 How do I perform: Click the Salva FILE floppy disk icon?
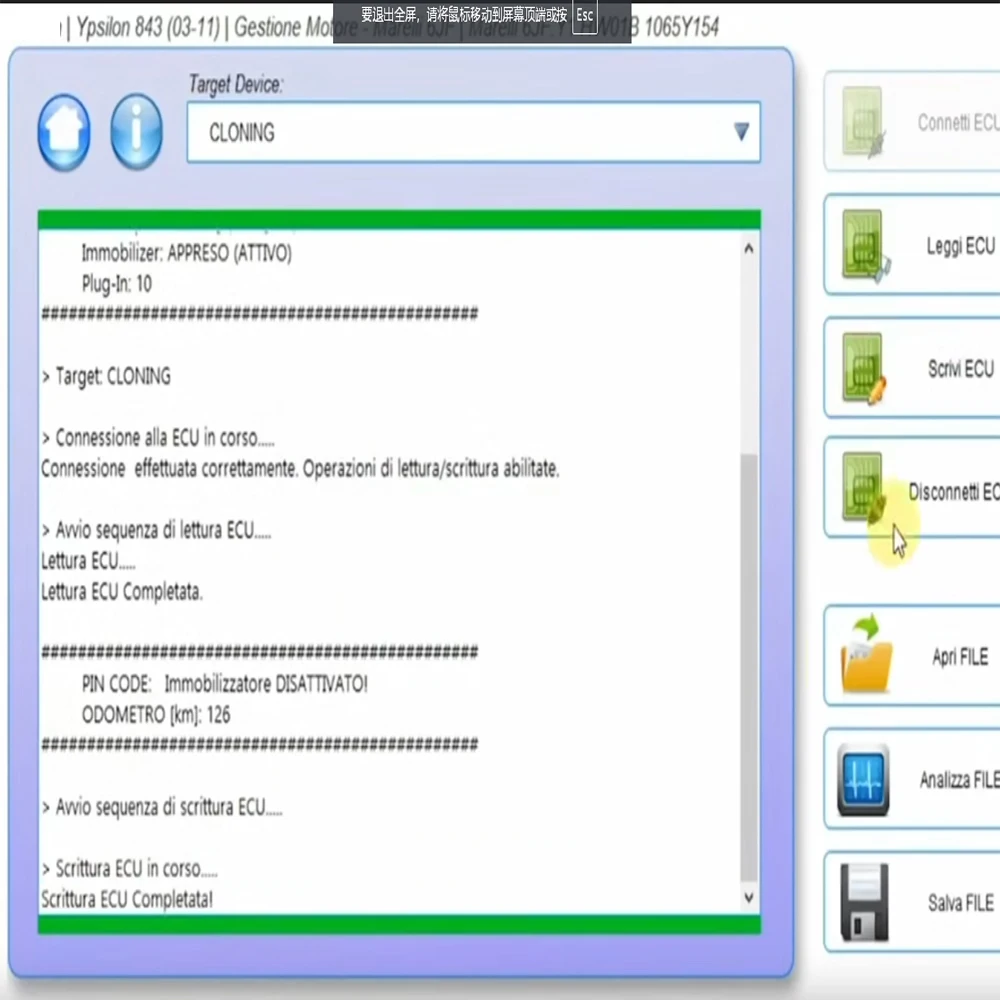pos(864,902)
